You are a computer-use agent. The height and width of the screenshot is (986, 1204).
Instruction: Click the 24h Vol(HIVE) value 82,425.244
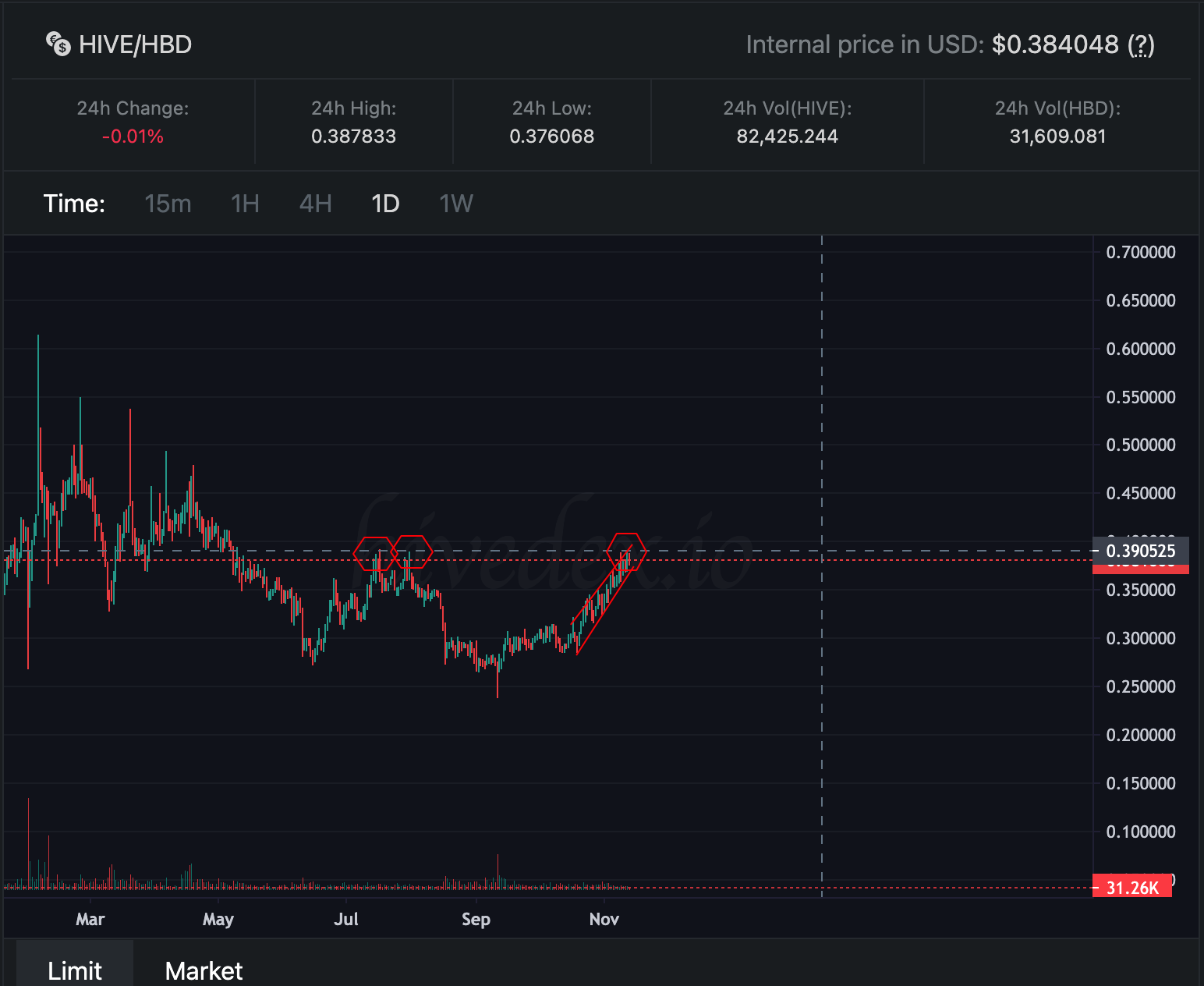(x=788, y=137)
